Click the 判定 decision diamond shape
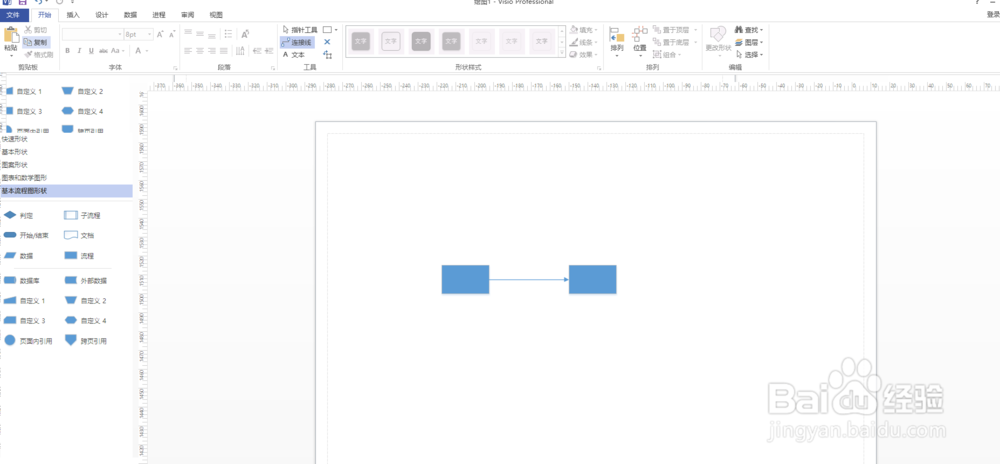 [x=10, y=215]
